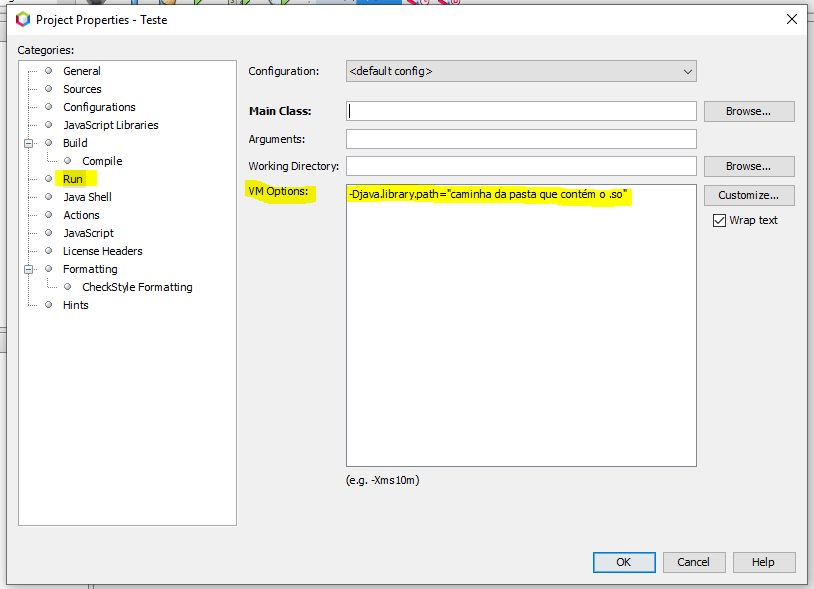The image size is (814, 589).
Task: Browse for the Working Directory
Action: point(749,166)
